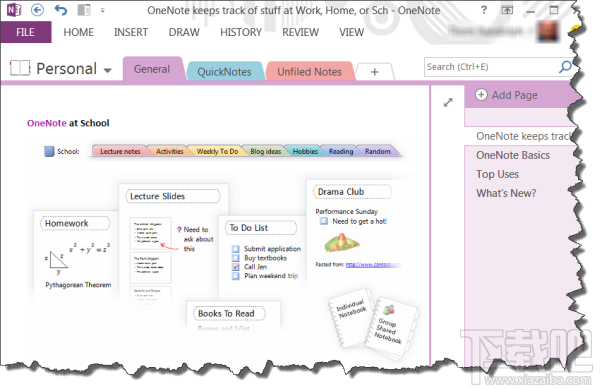
Task: Click the search magnifier icon
Action: [x=566, y=67]
